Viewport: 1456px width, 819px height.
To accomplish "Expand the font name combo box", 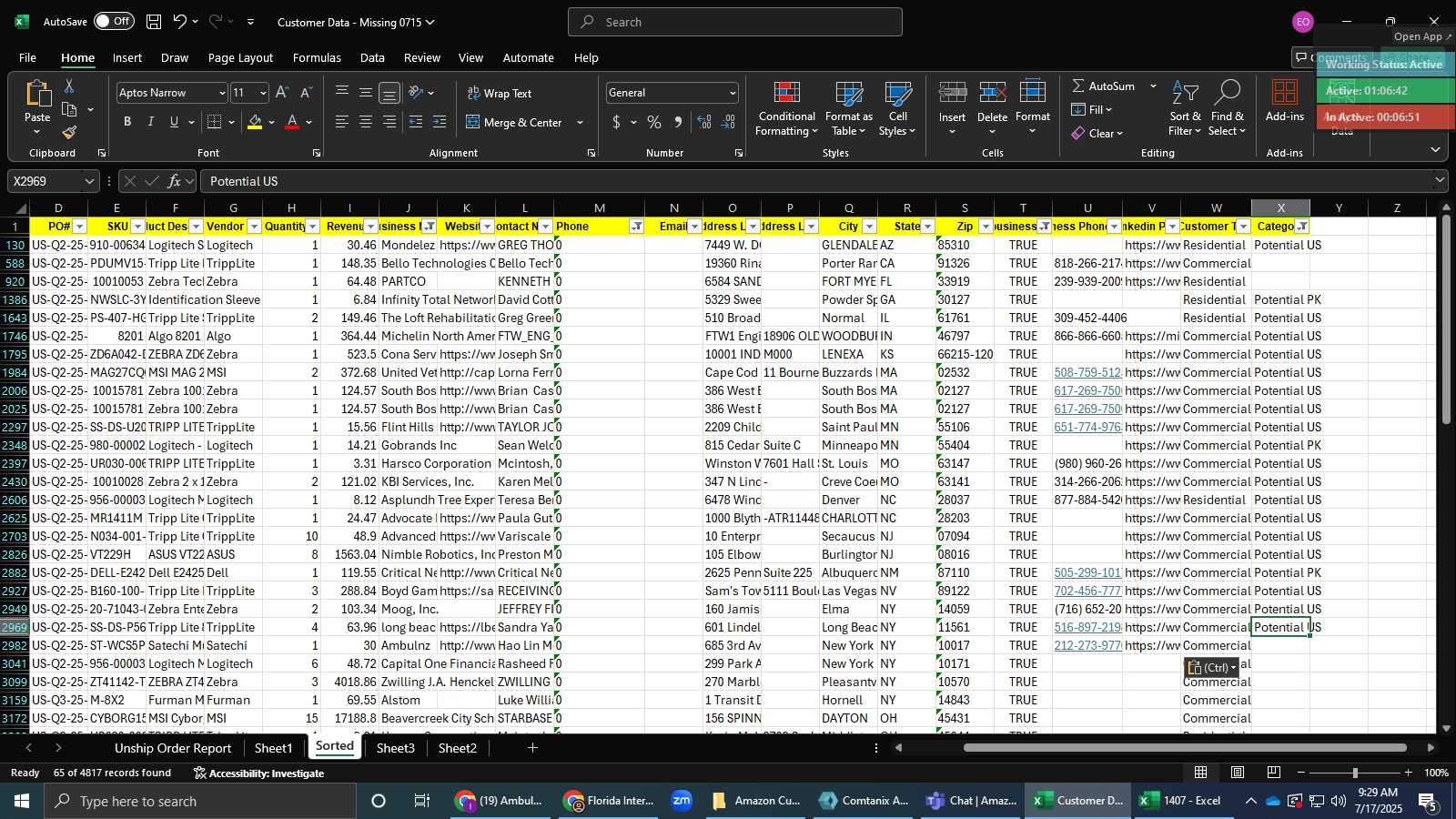I will 221,93.
